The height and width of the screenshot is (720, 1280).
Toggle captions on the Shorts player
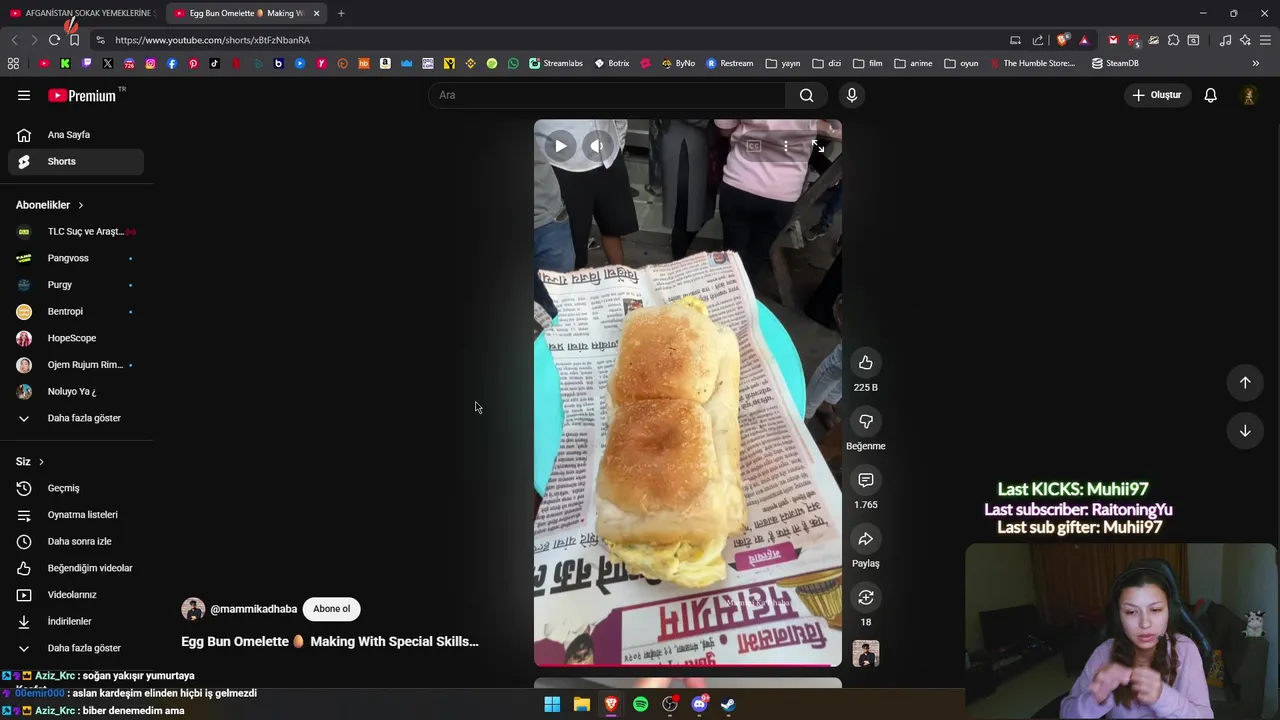pyautogui.click(x=754, y=146)
